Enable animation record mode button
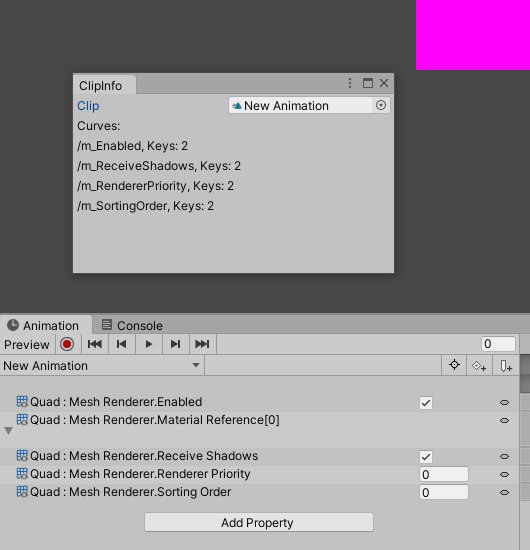This screenshot has width=530, height=550. [x=67, y=344]
